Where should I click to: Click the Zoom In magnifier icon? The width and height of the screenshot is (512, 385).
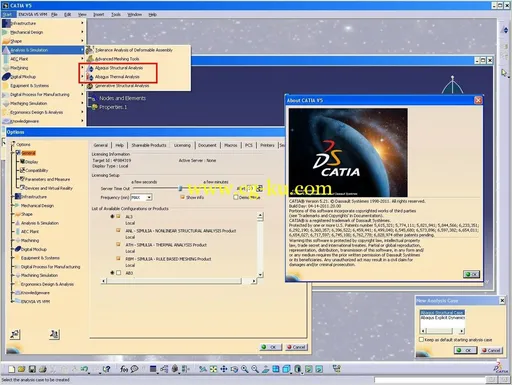tap(245, 369)
